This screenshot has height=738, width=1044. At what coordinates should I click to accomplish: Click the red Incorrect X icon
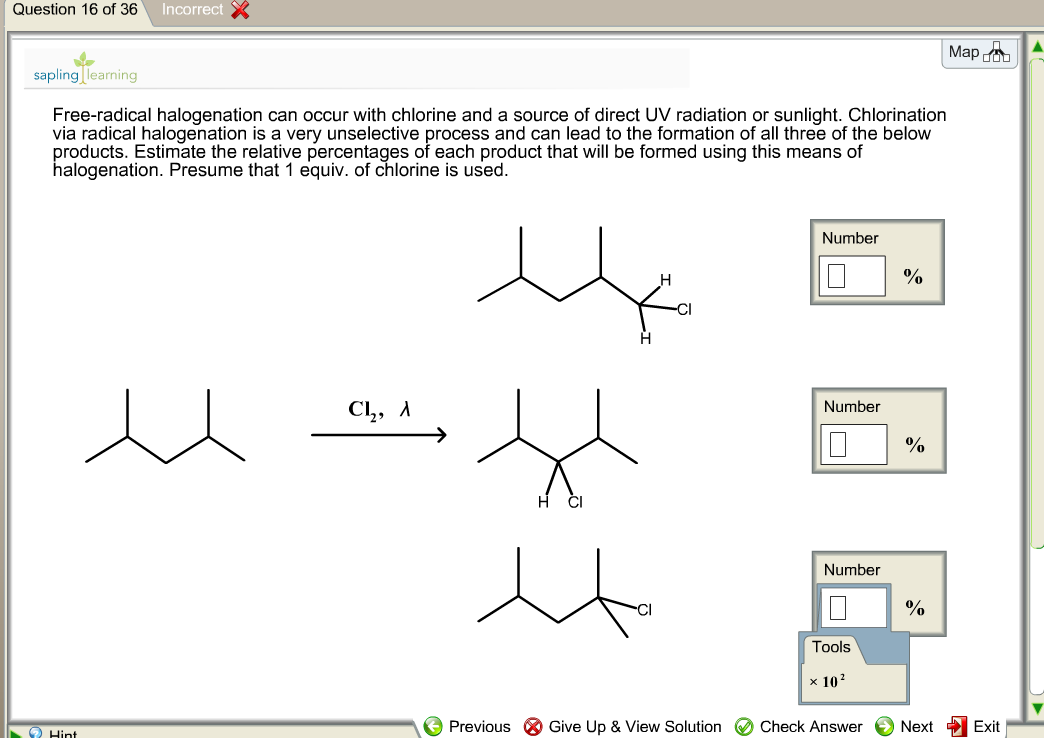(240, 10)
